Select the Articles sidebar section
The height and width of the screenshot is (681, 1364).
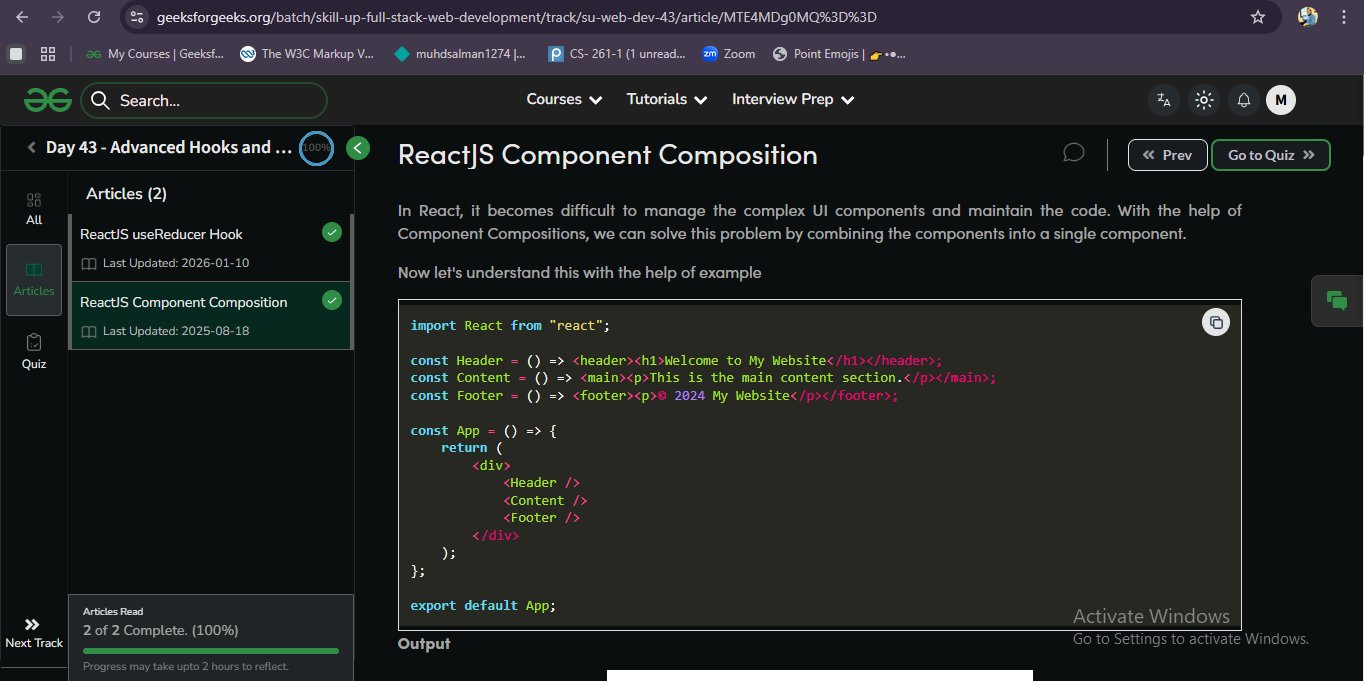click(34, 279)
